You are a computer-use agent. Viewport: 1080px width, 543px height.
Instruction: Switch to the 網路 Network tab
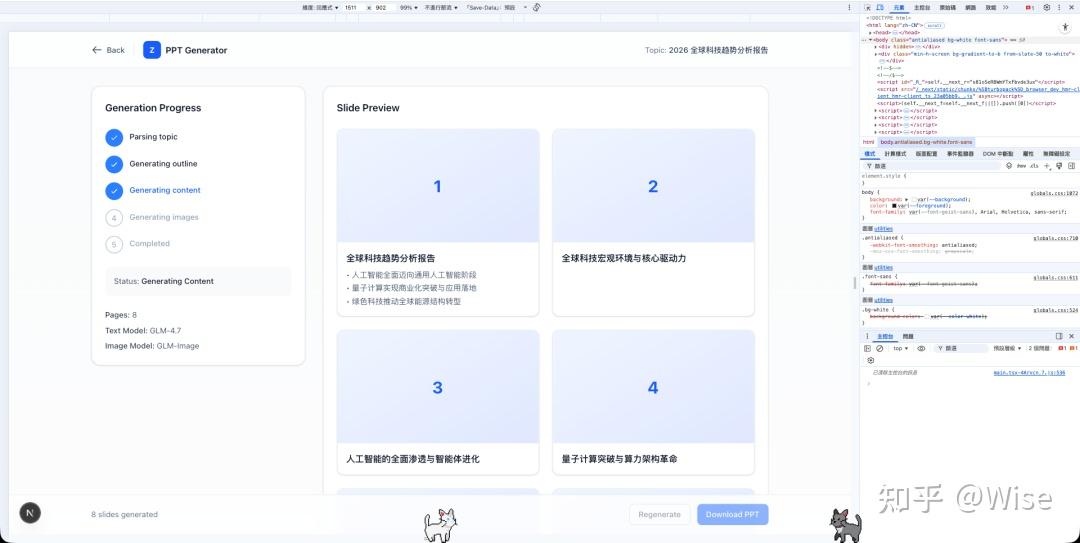click(x=970, y=7)
